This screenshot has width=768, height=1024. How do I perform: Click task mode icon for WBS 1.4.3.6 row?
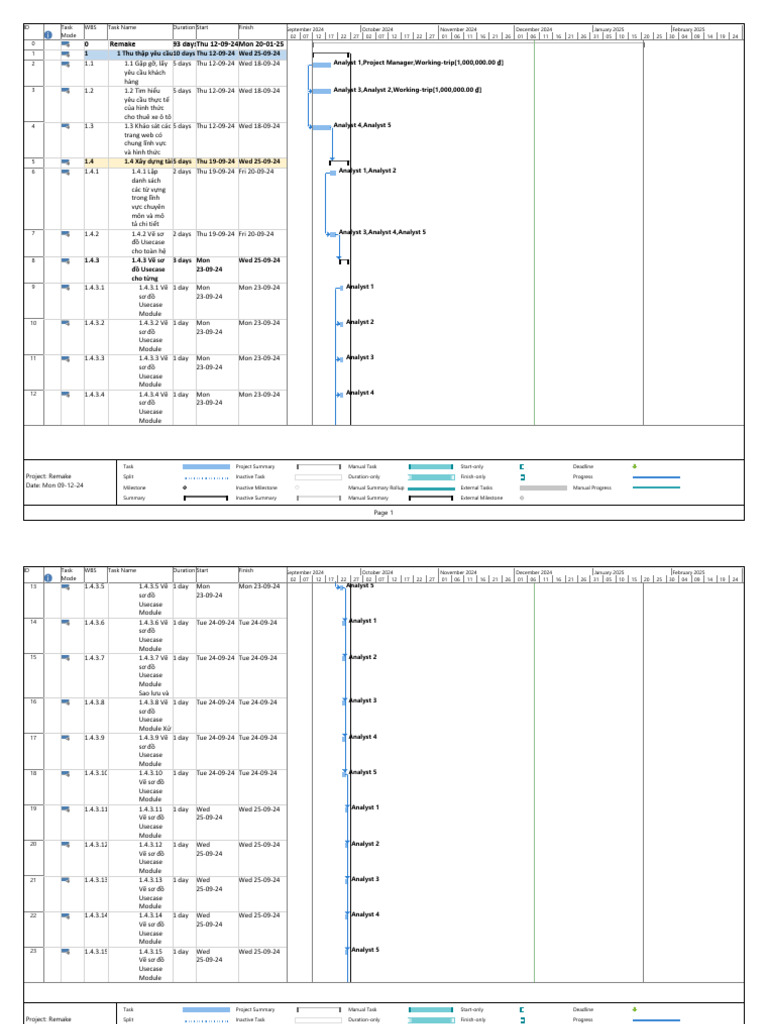[x=66, y=623]
